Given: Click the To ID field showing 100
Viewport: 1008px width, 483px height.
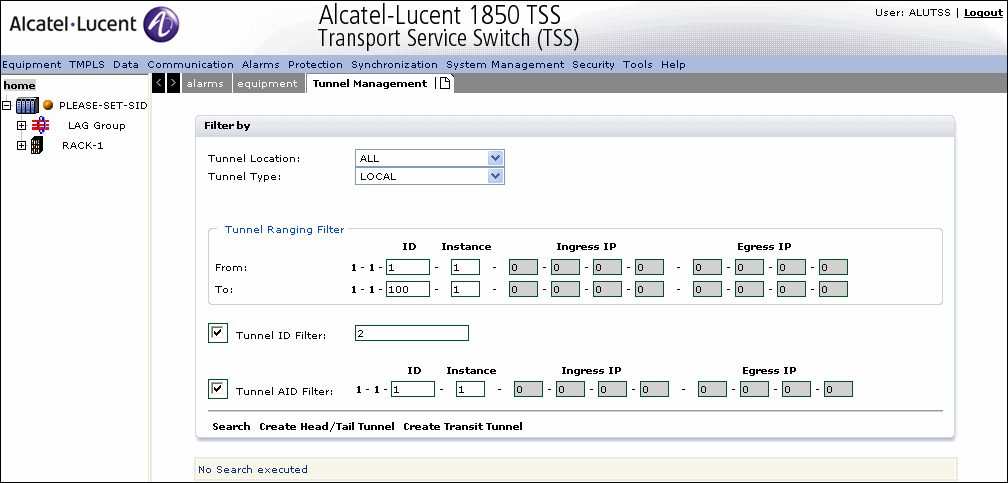Looking at the screenshot, I should click(x=408, y=289).
